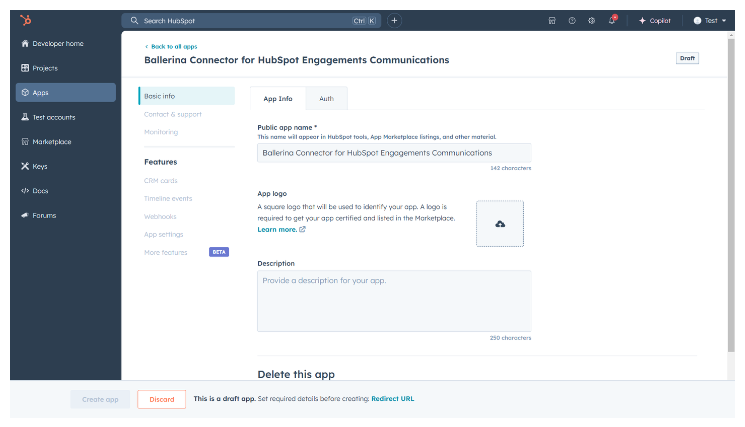Switch to the Auth tab
The image size is (745, 427).
[x=326, y=98]
